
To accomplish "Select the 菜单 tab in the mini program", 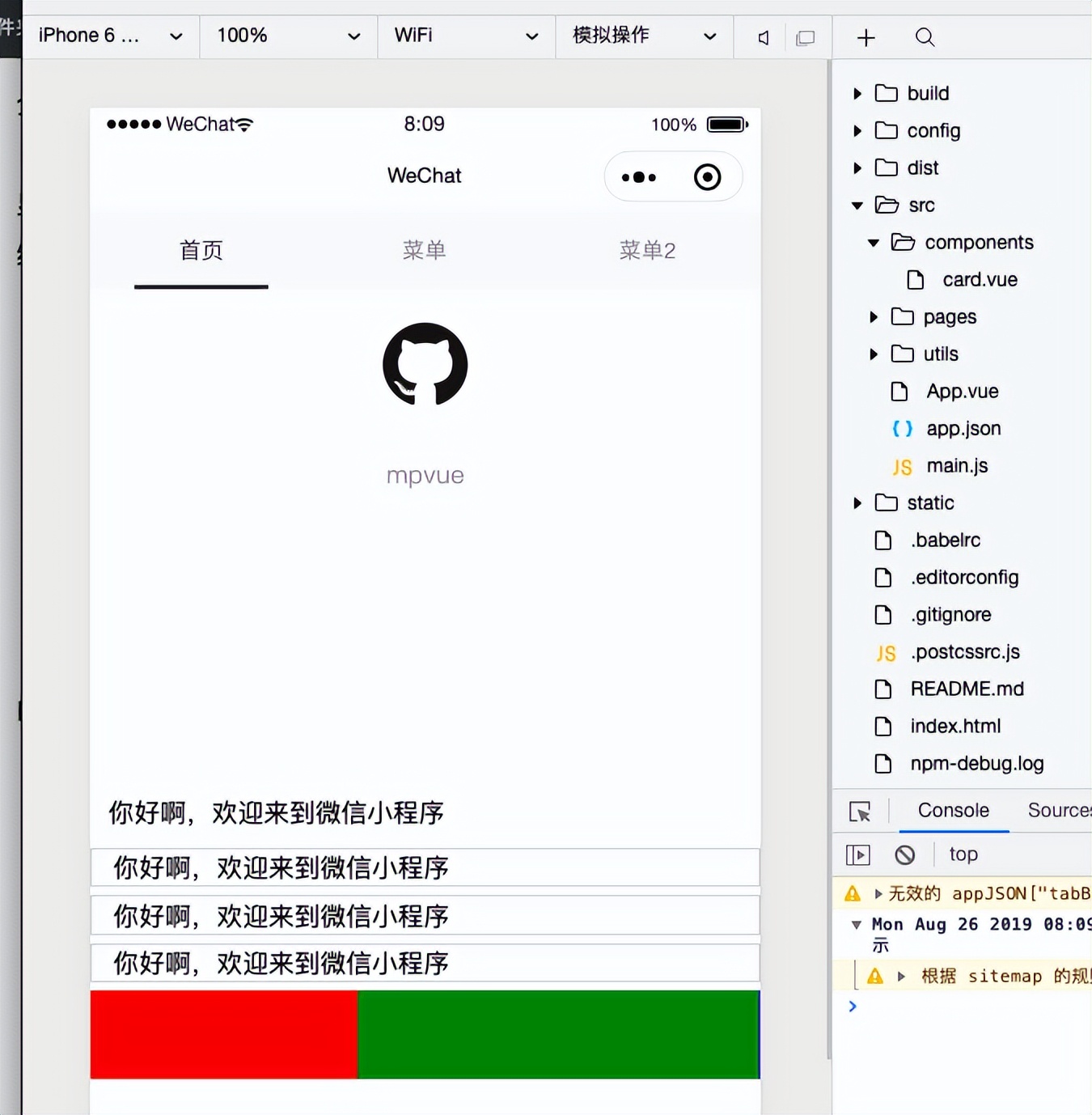I will [424, 251].
